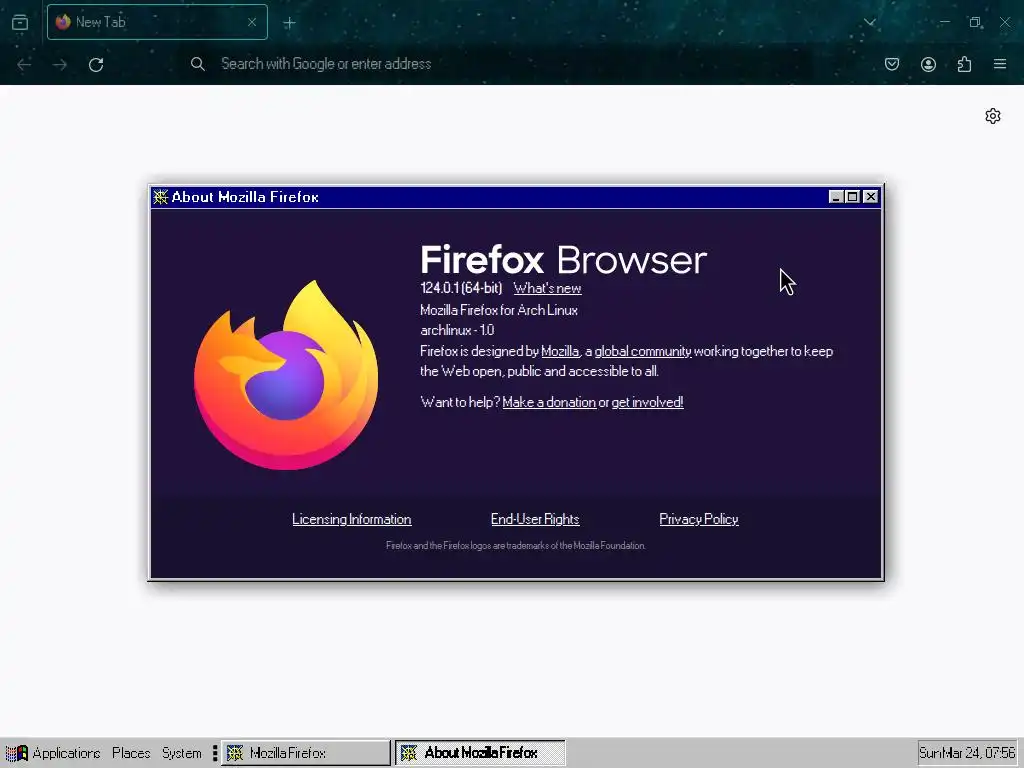
Task: Switch to About Mozilla Firefox taskbar entry
Action: 480,753
